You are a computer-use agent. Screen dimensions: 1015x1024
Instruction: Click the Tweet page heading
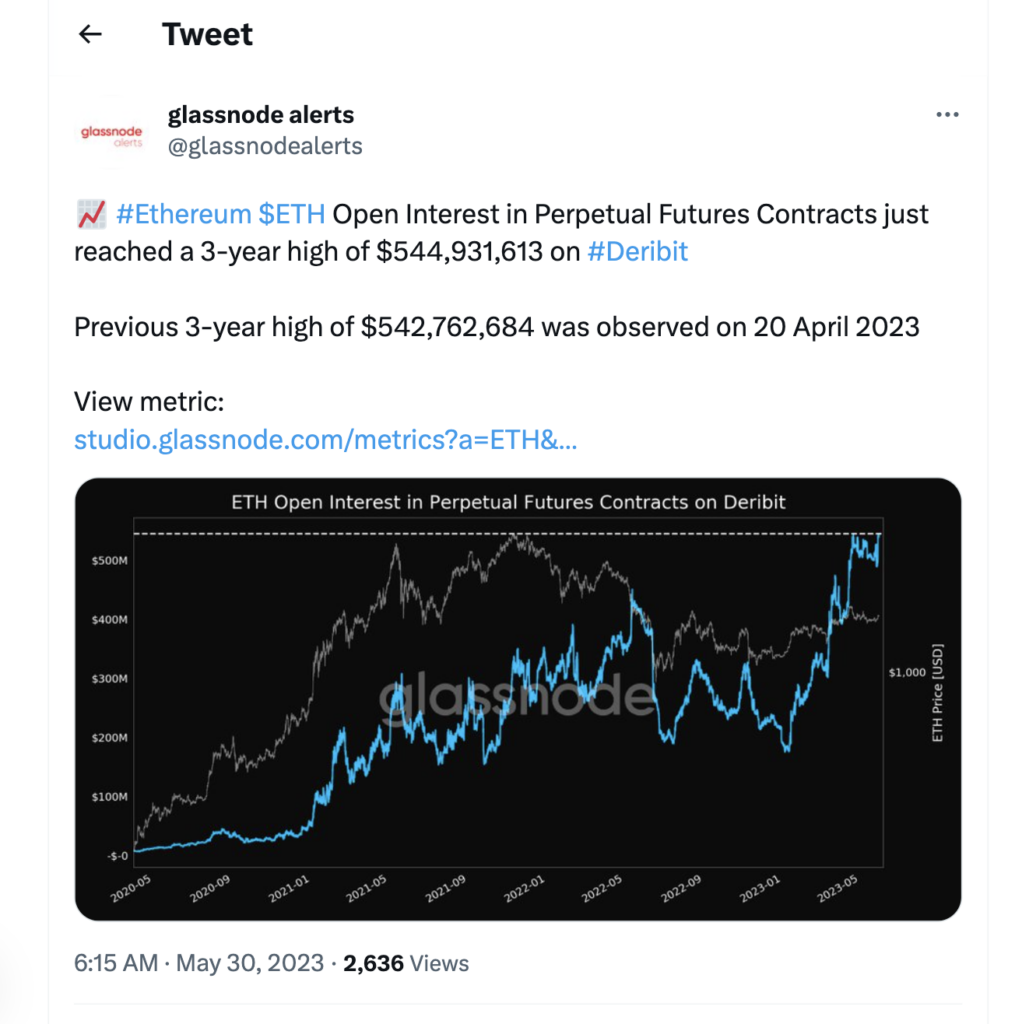tap(207, 34)
